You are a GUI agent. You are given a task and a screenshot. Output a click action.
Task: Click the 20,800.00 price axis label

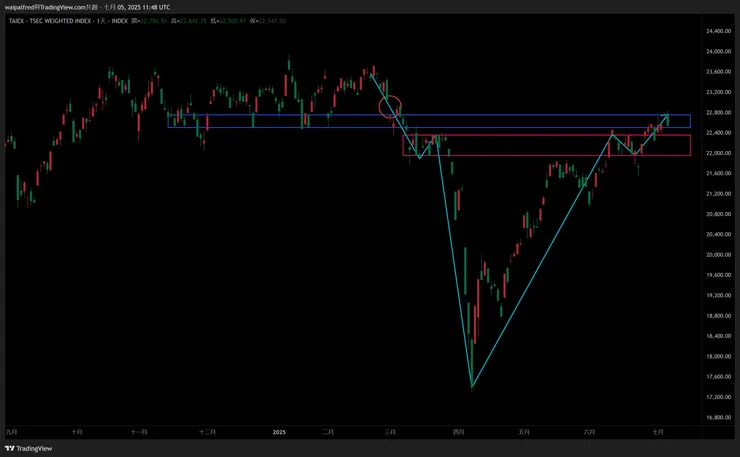(718, 214)
